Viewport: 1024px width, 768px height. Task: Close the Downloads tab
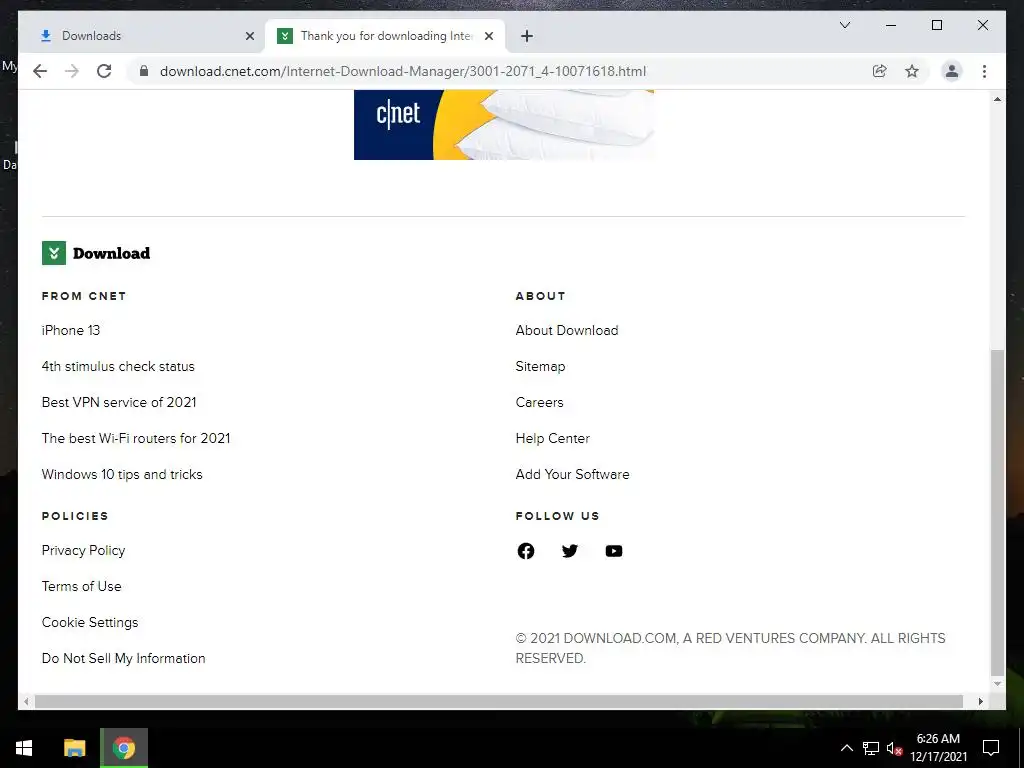(x=249, y=37)
